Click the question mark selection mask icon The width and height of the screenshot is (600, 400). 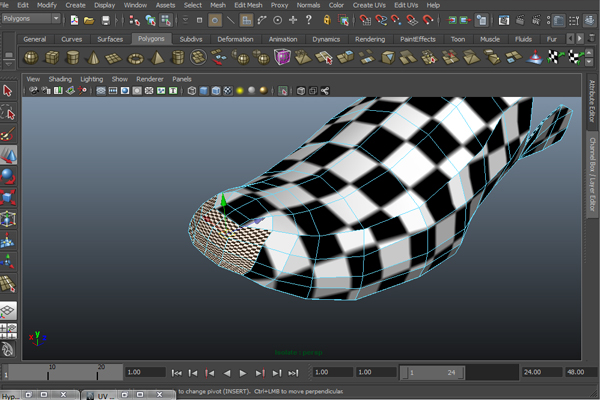[309, 20]
